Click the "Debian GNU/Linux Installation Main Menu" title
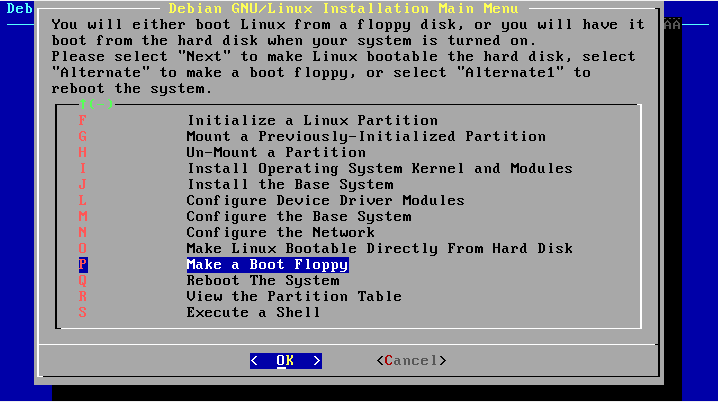 [343, 9]
